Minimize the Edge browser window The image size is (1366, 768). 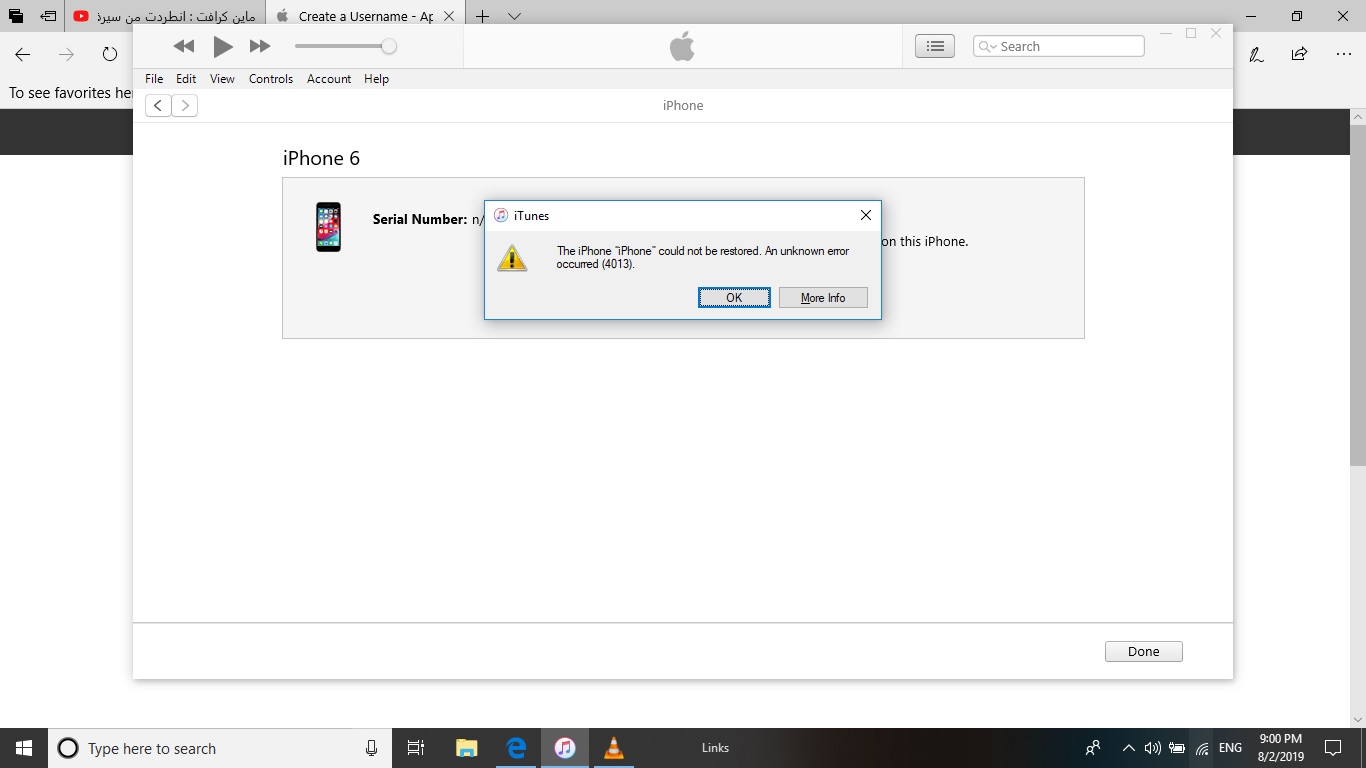pos(1251,16)
